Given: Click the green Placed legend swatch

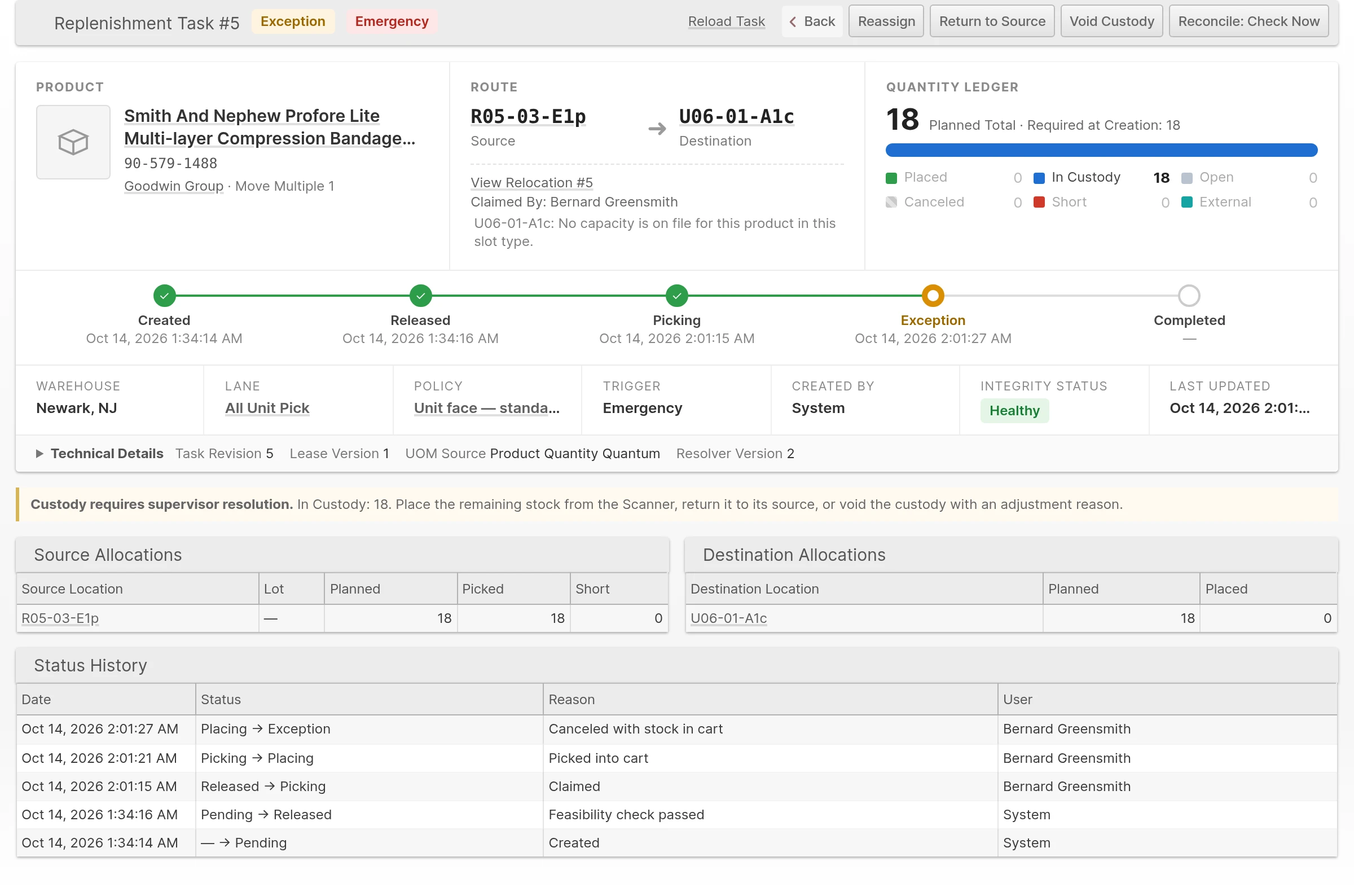Looking at the screenshot, I should coord(891,178).
